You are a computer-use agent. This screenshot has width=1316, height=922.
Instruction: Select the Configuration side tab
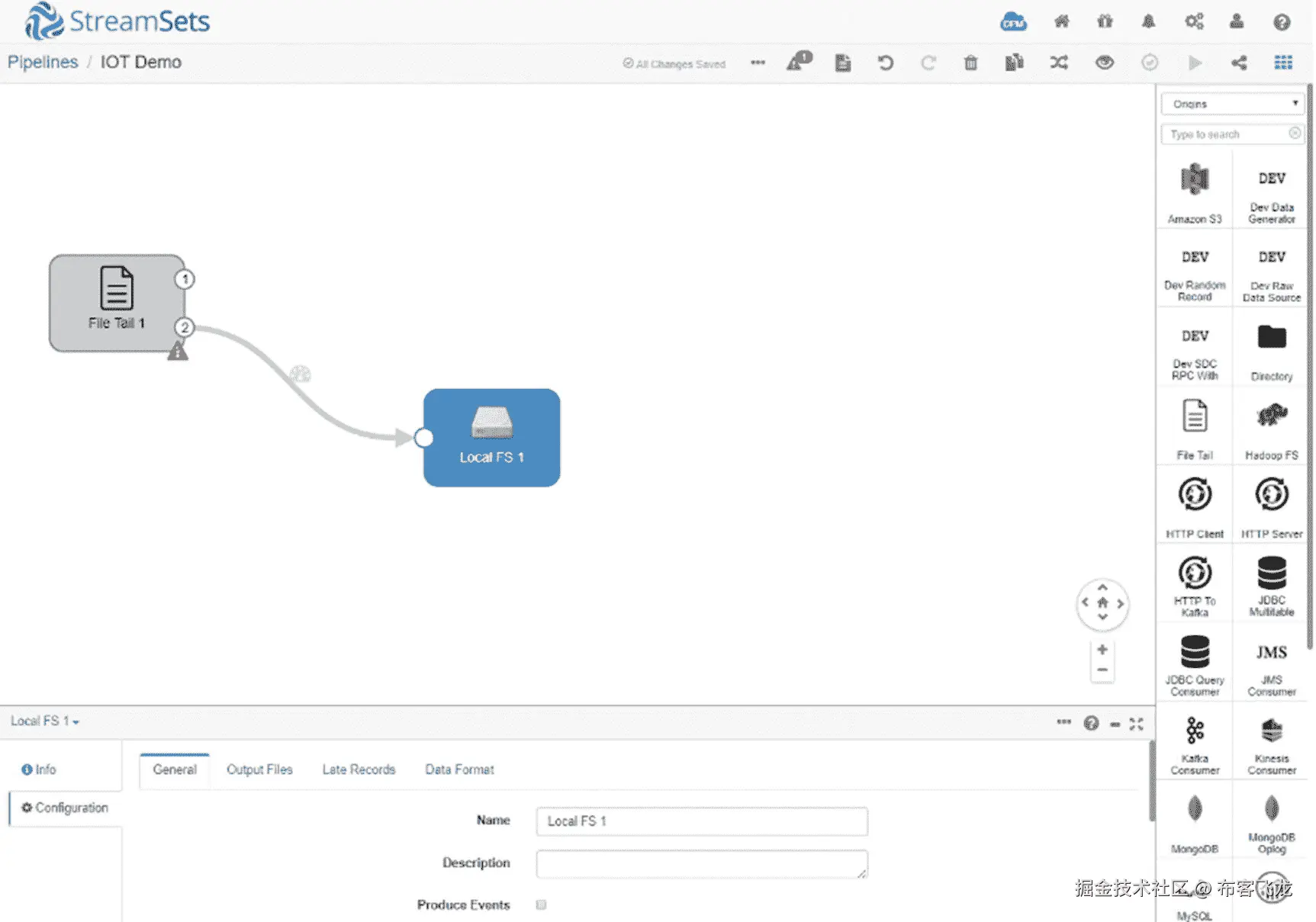click(65, 808)
